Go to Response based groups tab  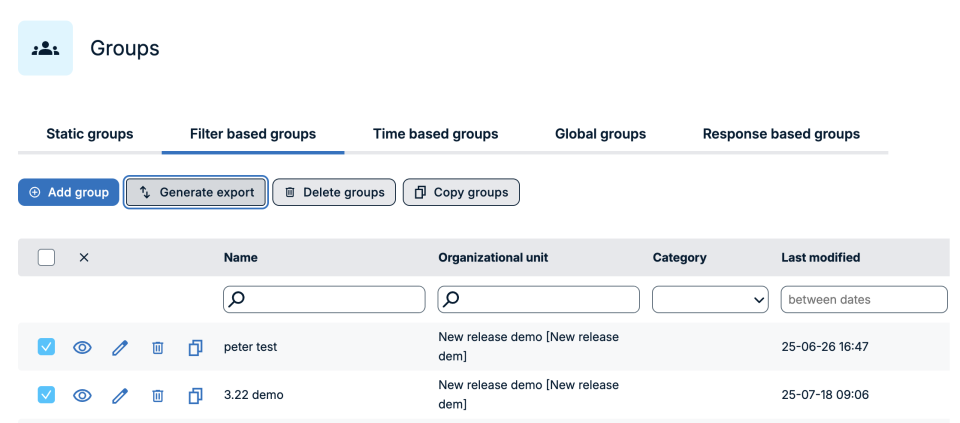tap(781, 134)
